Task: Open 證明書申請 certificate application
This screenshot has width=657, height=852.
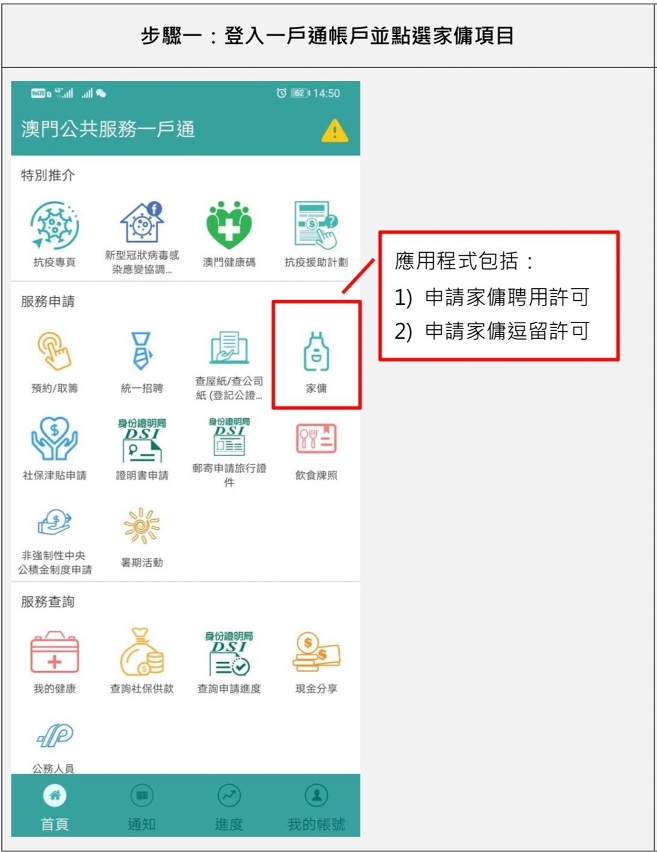Action: click(142, 440)
